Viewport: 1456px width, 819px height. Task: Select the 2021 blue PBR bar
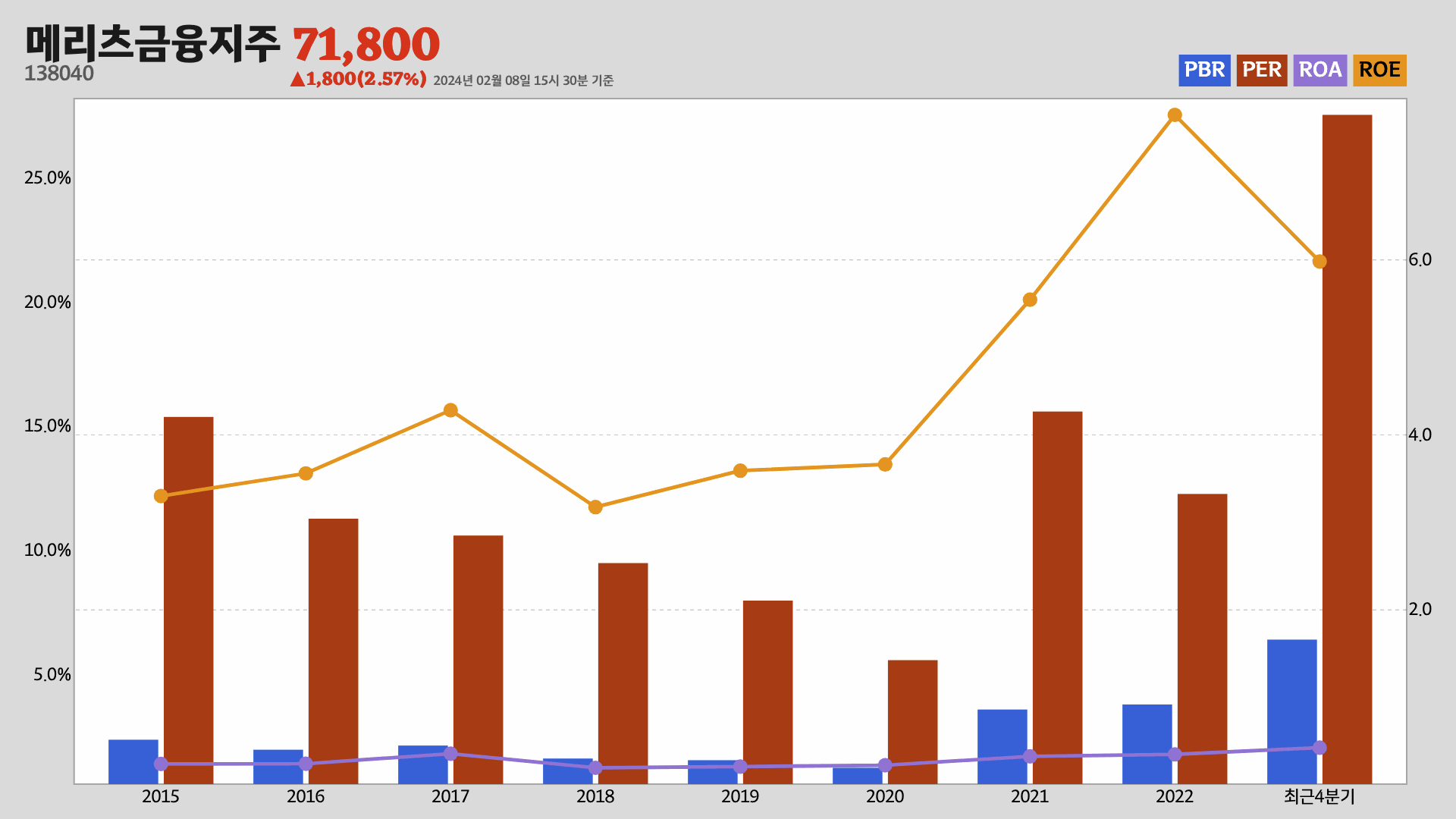(x=1003, y=746)
